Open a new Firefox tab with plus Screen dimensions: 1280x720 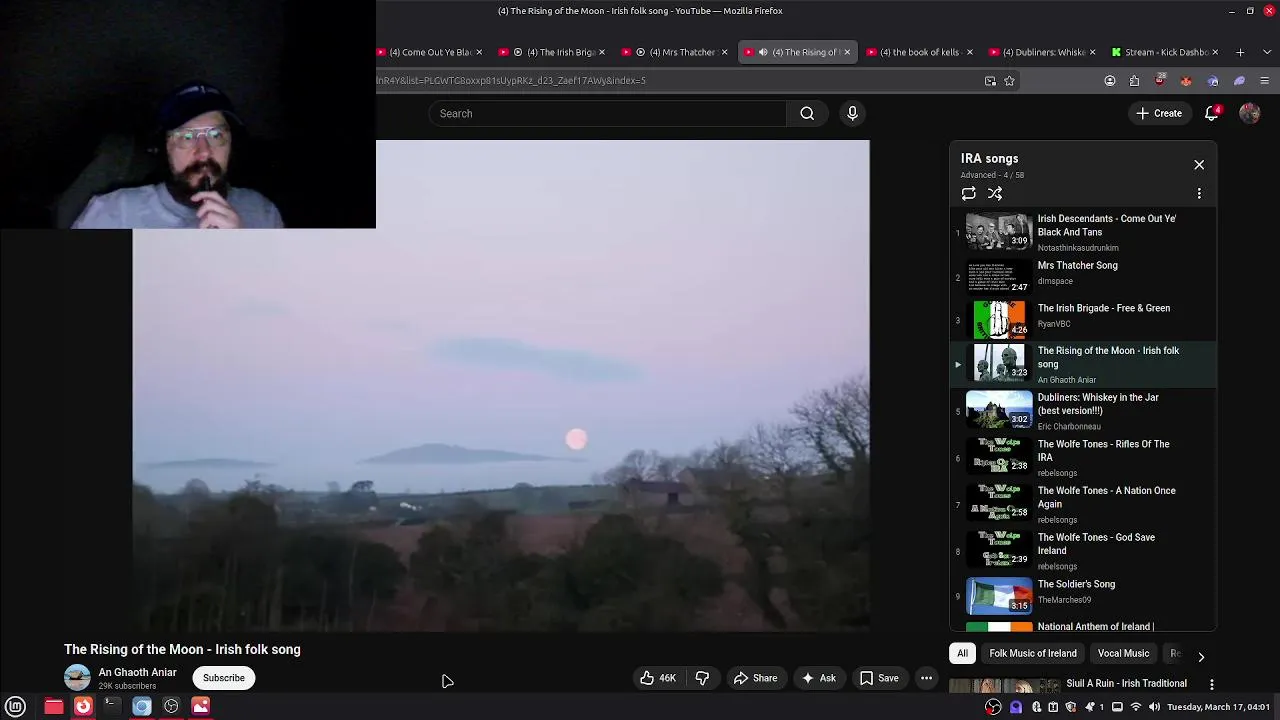(1240, 52)
